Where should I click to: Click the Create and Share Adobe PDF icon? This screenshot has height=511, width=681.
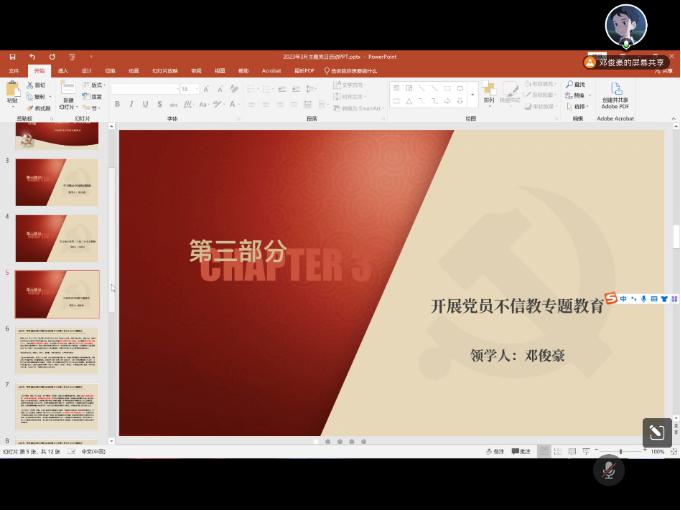click(615, 90)
